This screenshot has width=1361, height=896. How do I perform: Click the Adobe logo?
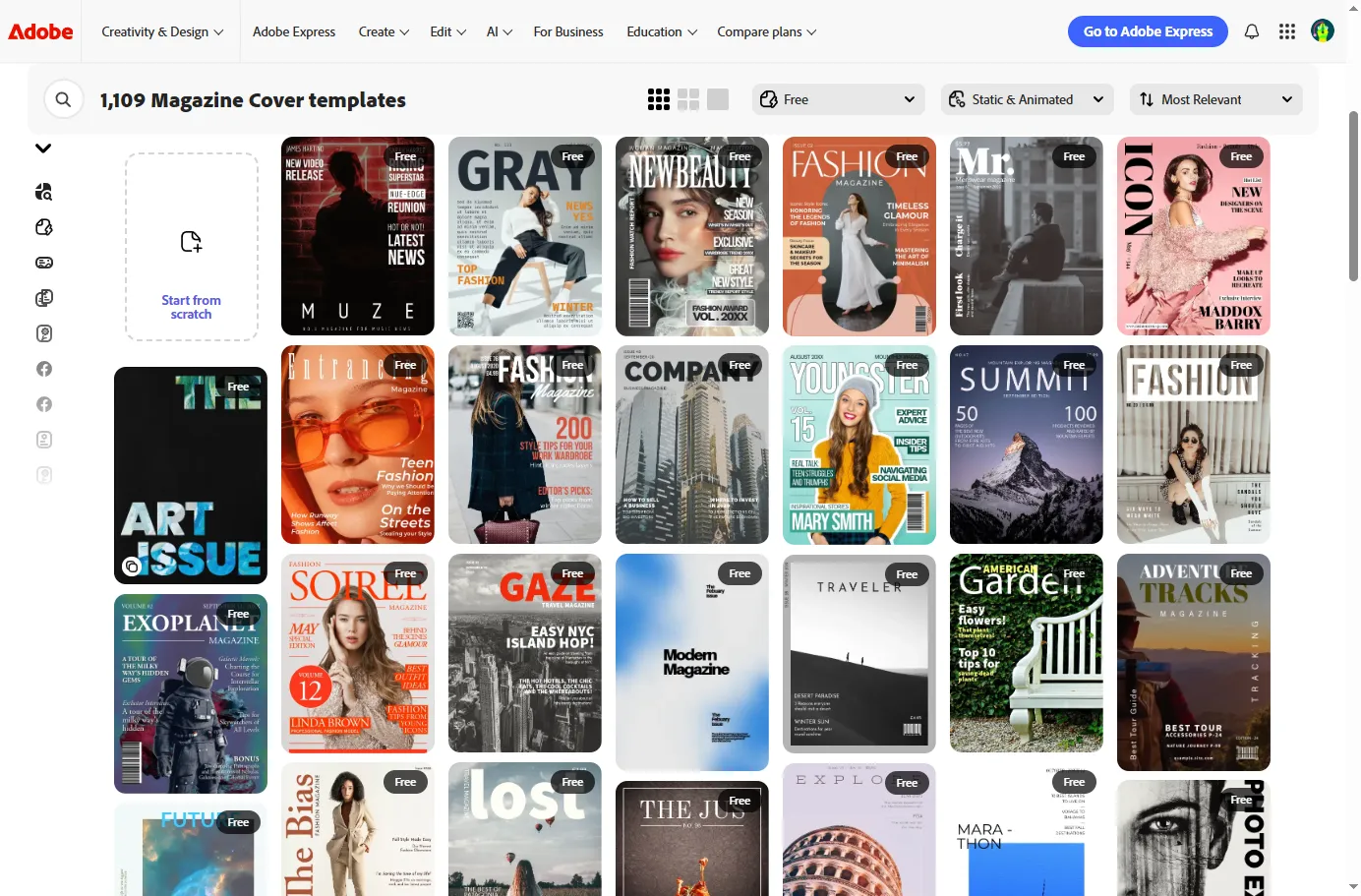(40, 31)
